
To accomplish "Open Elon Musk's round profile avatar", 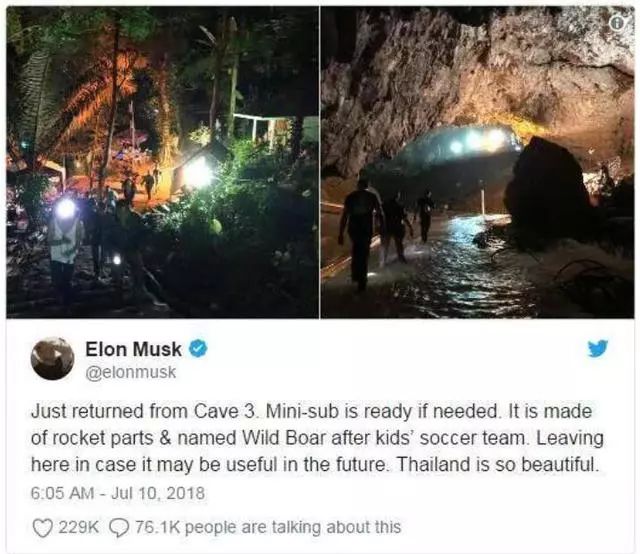I will (x=52, y=358).
